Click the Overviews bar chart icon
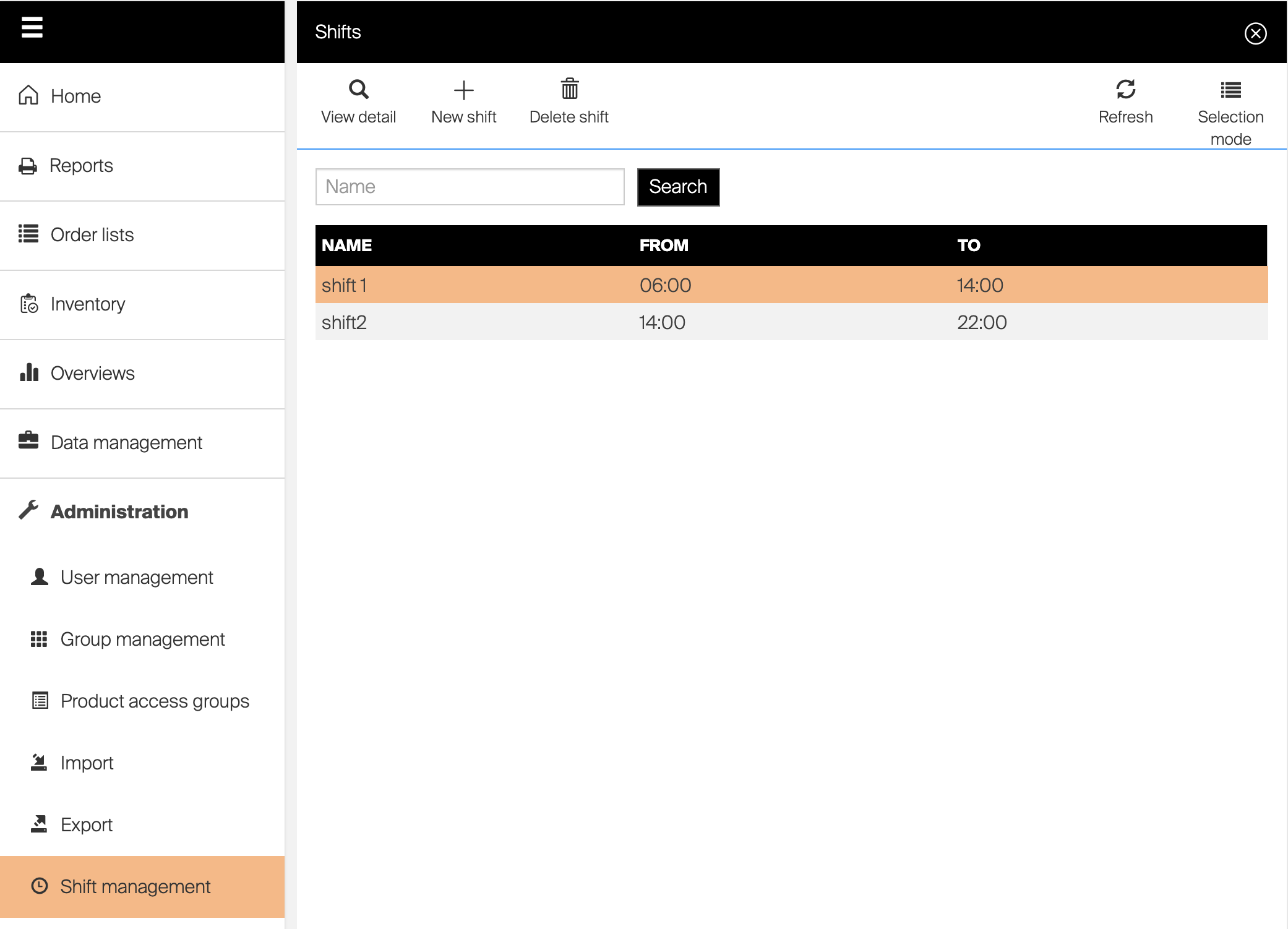 point(29,373)
